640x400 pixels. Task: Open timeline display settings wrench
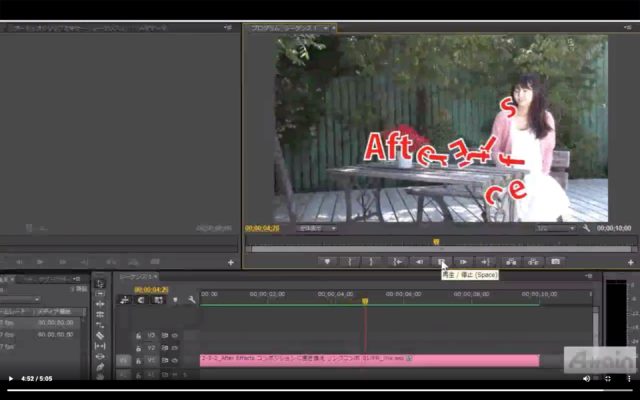pyautogui.click(x=192, y=300)
